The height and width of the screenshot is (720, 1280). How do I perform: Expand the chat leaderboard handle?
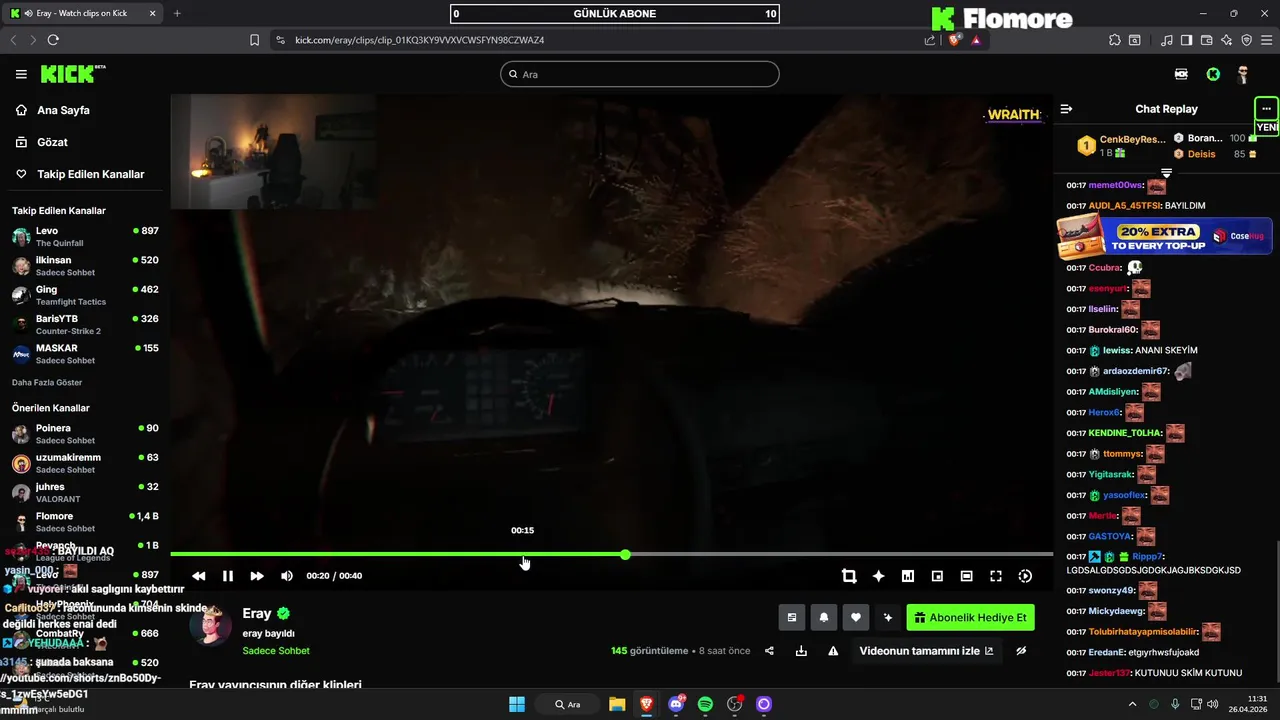point(1166,173)
